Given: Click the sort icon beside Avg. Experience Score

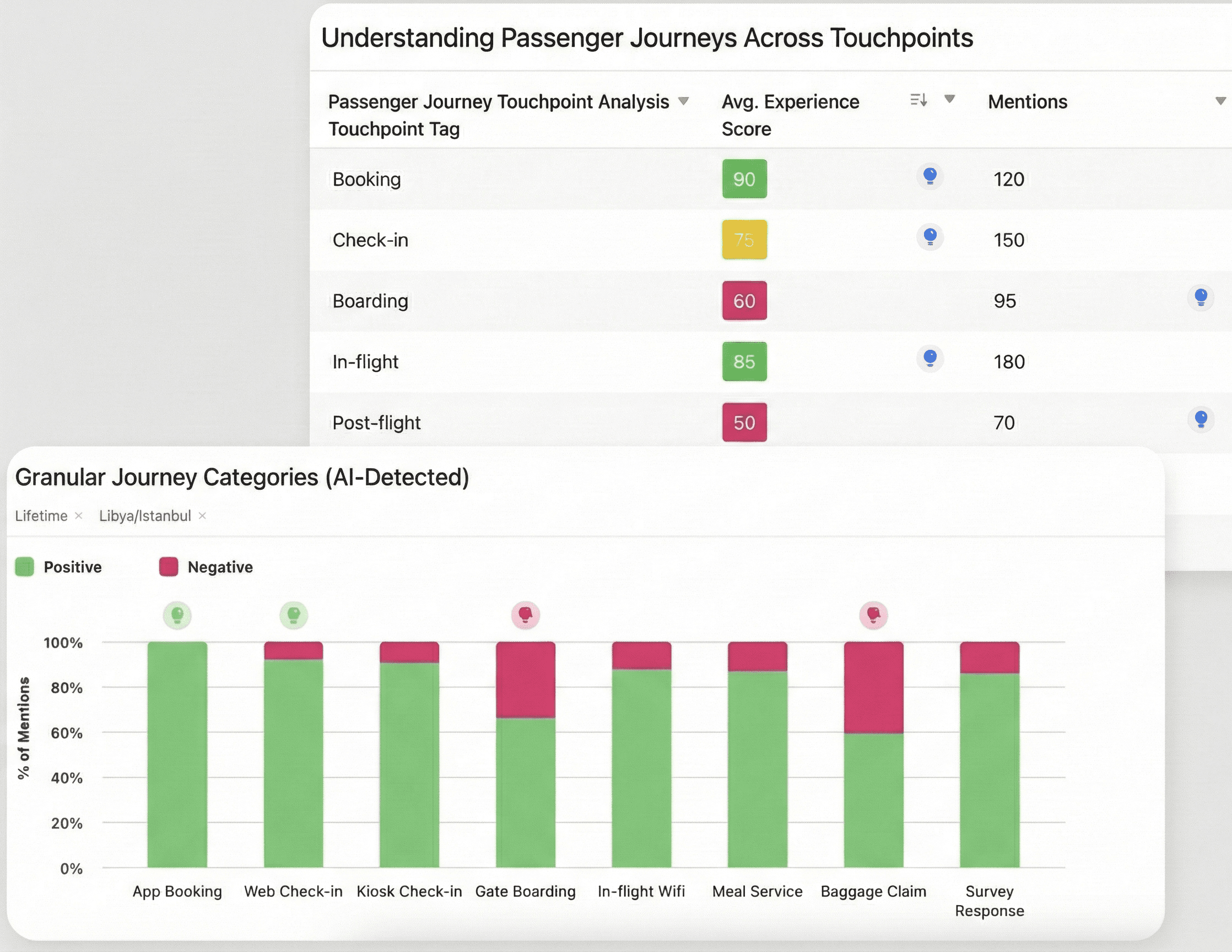Looking at the screenshot, I should point(918,100).
